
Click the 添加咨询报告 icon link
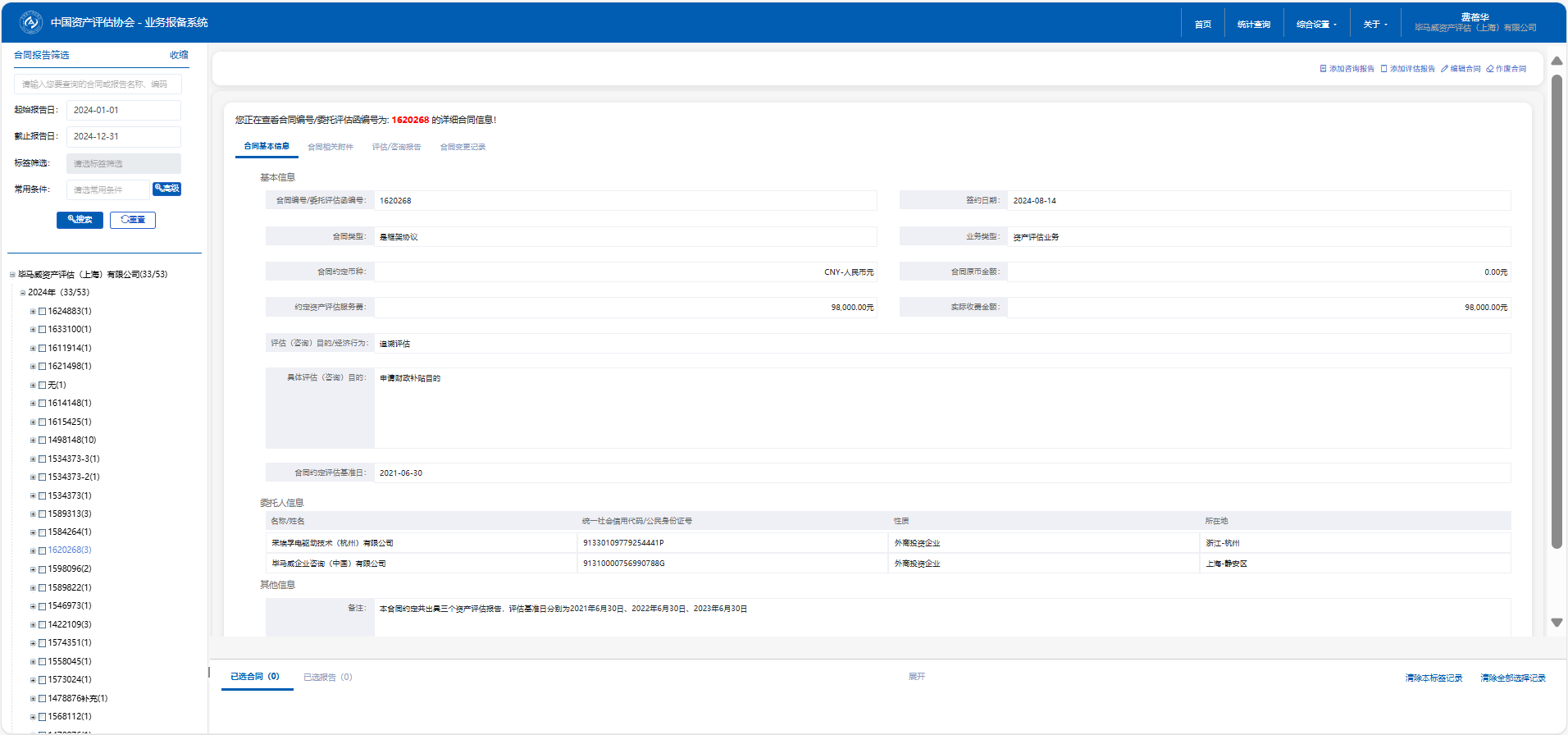(x=1323, y=69)
